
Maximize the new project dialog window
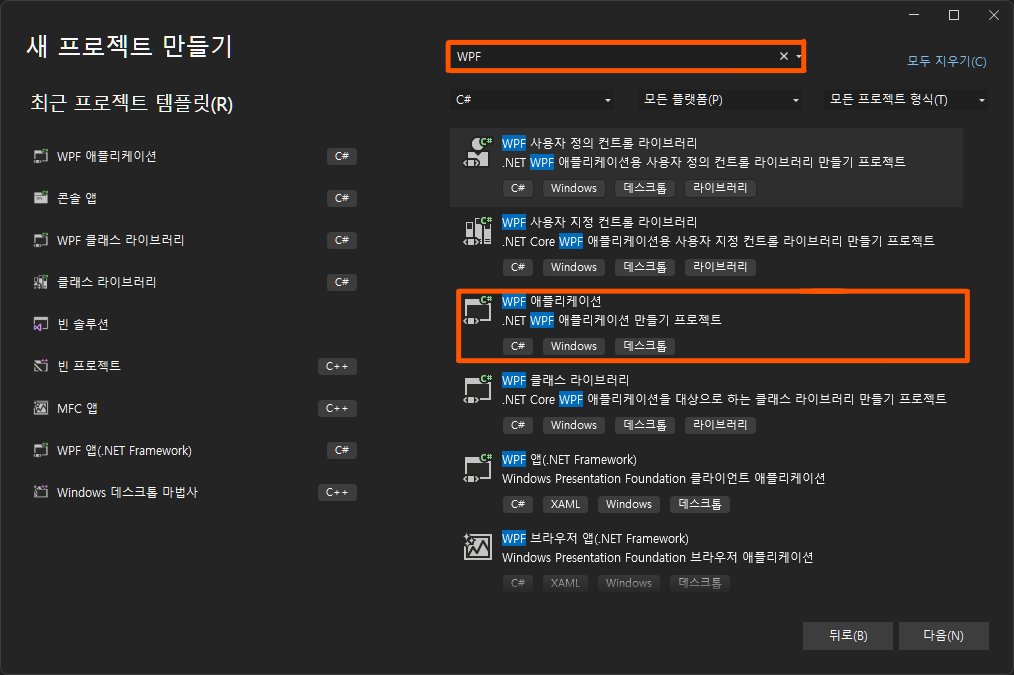[x=954, y=15]
